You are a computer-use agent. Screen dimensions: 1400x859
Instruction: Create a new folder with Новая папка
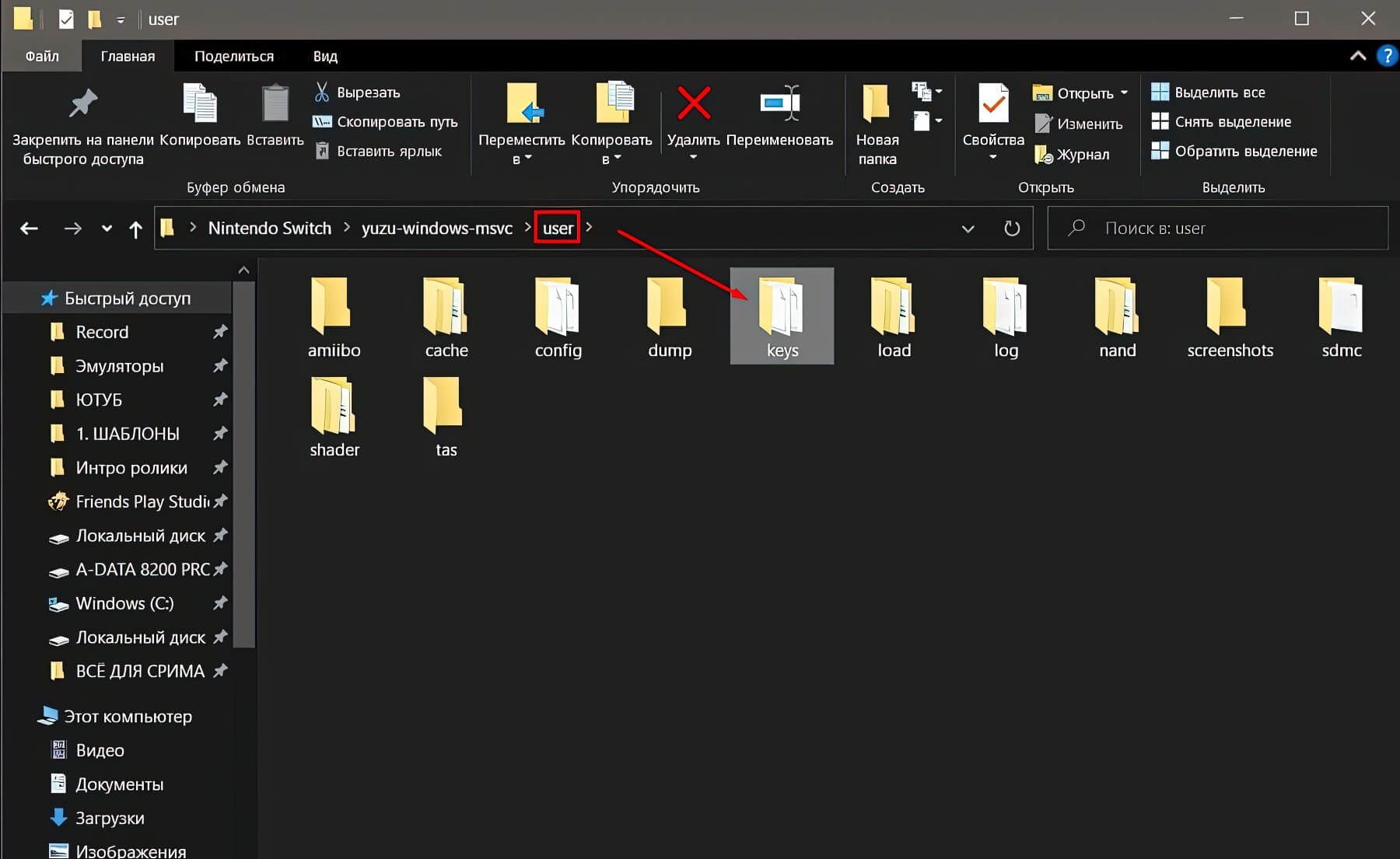coord(877,123)
